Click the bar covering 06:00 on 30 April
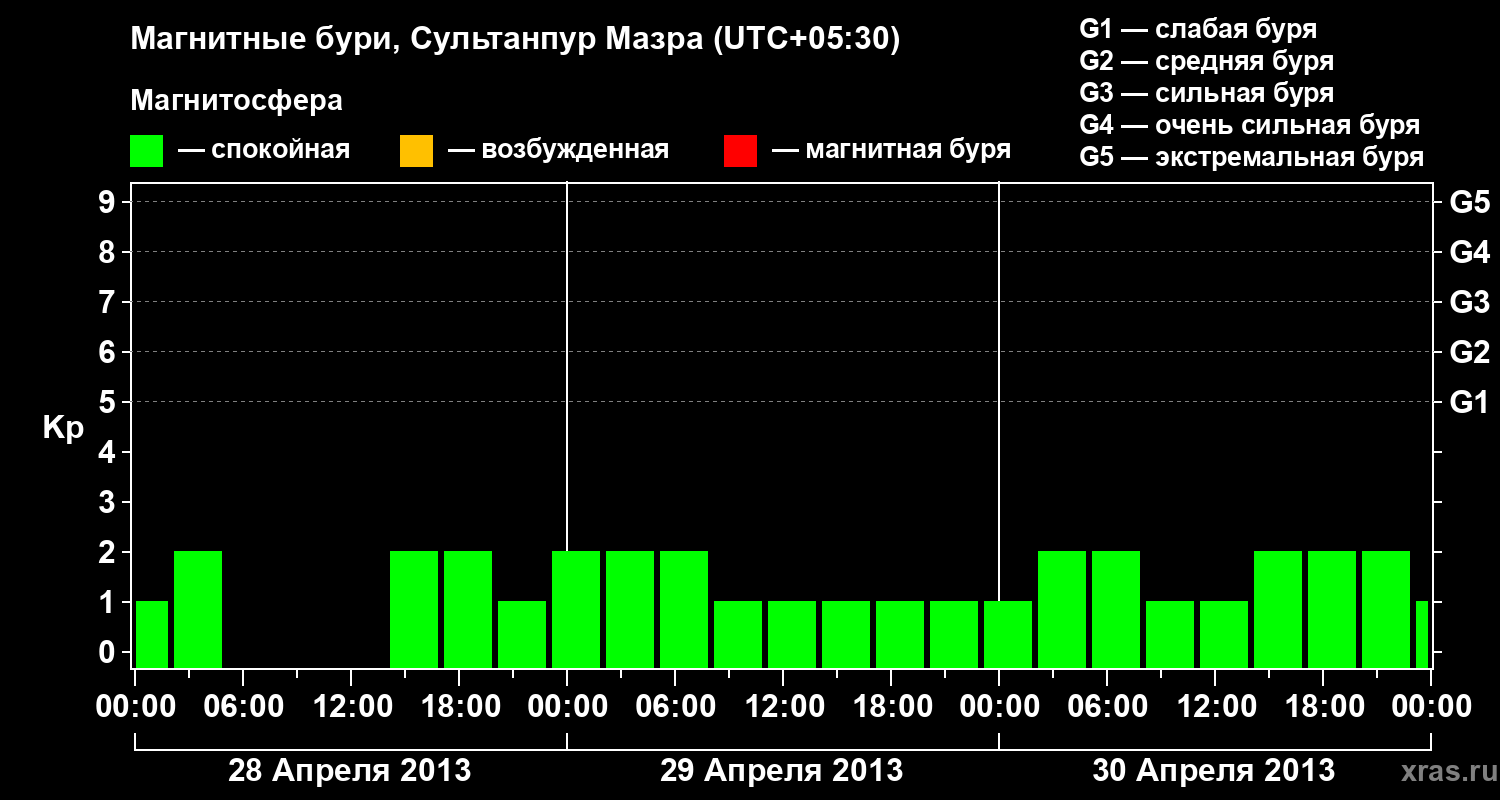Image resolution: width=1500 pixels, height=800 pixels. pos(1116,609)
